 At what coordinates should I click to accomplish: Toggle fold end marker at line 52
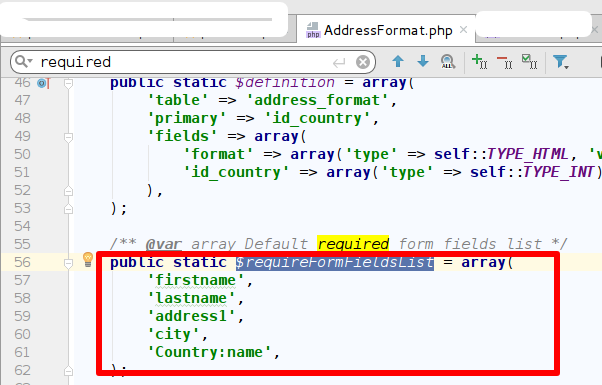pyautogui.click(x=68, y=191)
